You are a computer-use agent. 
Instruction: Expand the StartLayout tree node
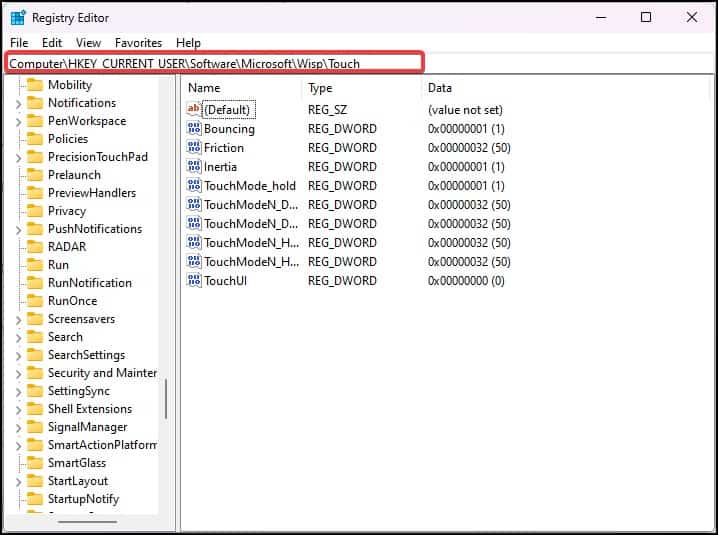pyautogui.click(x=18, y=482)
